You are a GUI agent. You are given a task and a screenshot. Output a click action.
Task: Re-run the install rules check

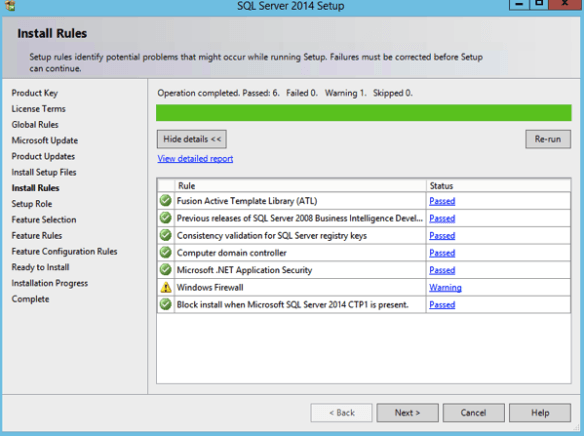pos(548,139)
